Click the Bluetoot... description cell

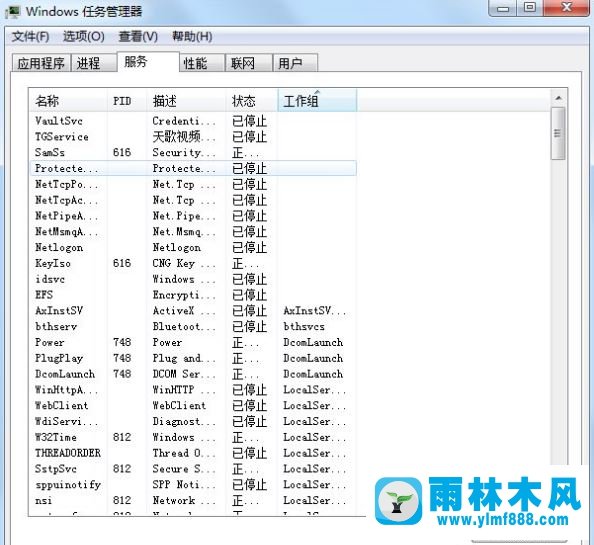[x=184, y=326]
